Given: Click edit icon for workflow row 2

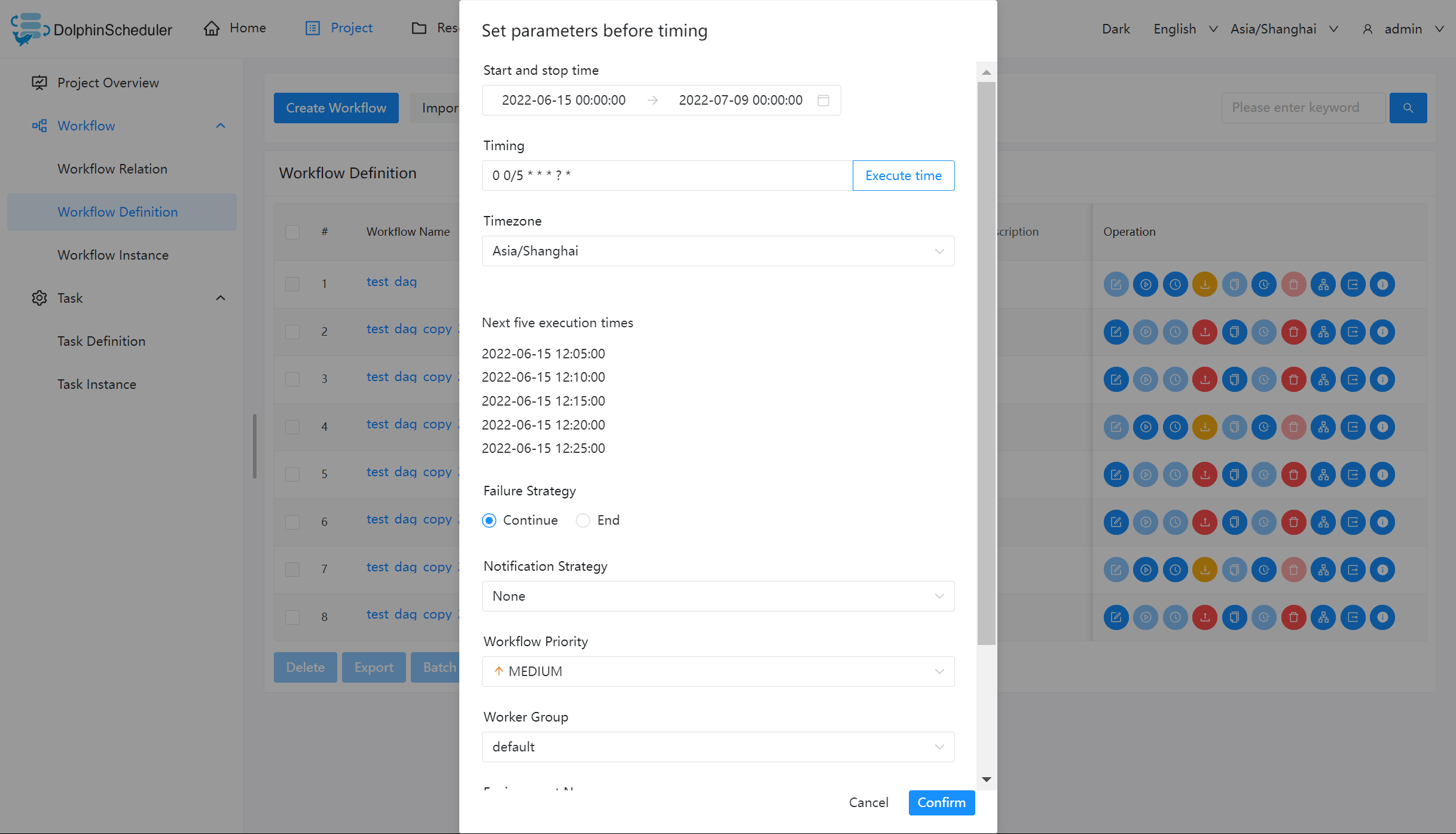Looking at the screenshot, I should point(1116,332).
